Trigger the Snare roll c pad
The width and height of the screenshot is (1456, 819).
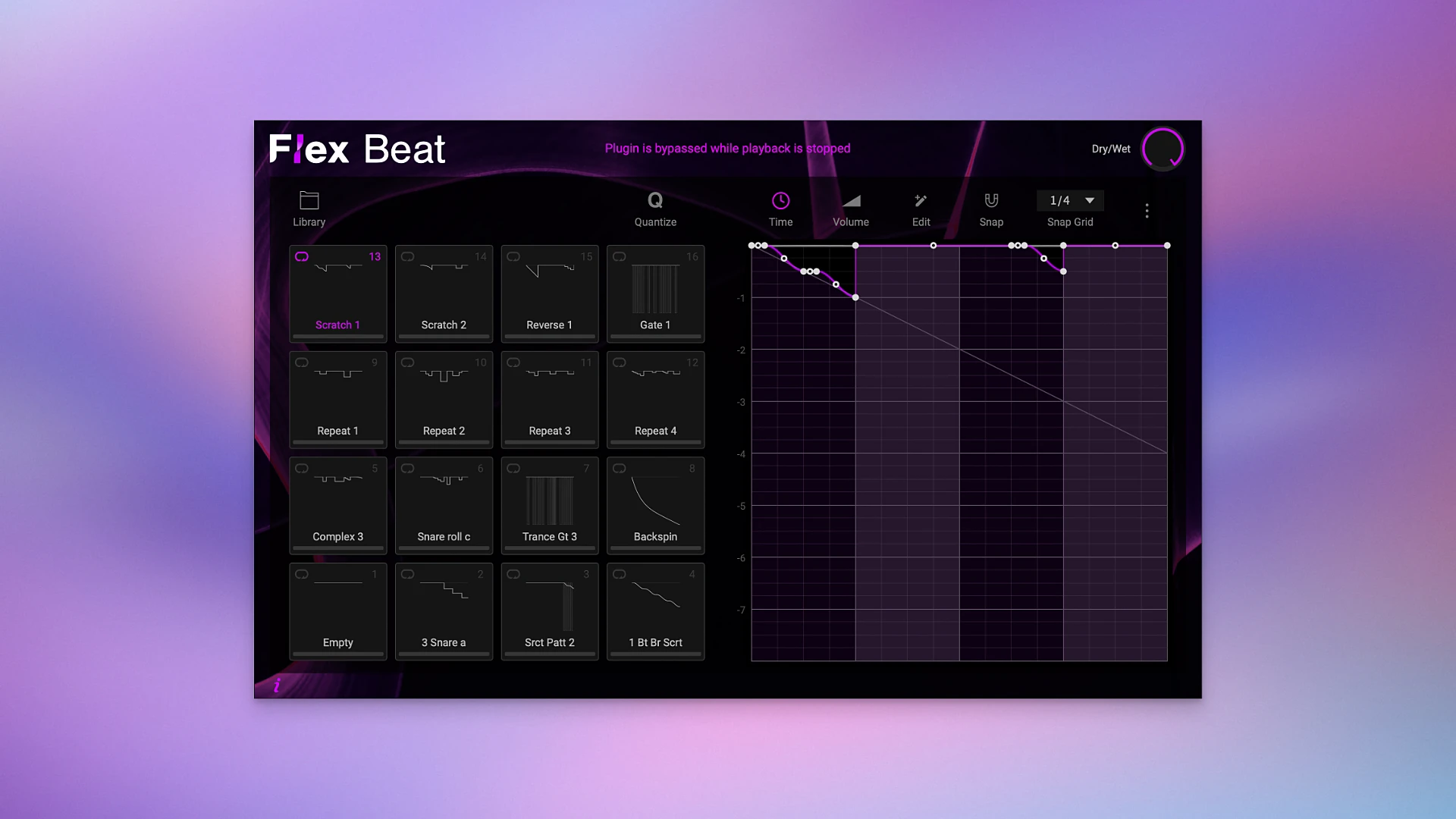(x=443, y=505)
